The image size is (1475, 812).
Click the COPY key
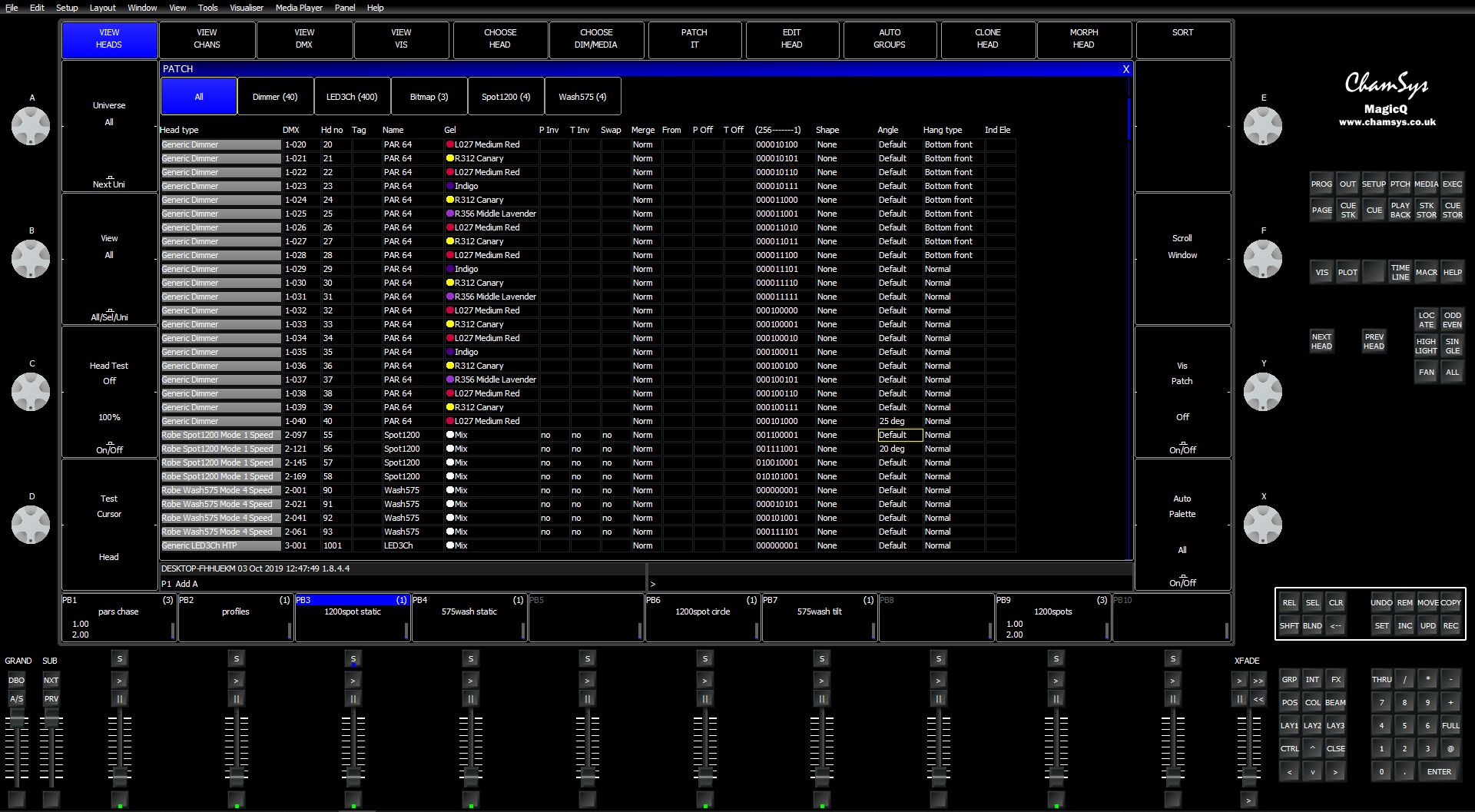1450,602
